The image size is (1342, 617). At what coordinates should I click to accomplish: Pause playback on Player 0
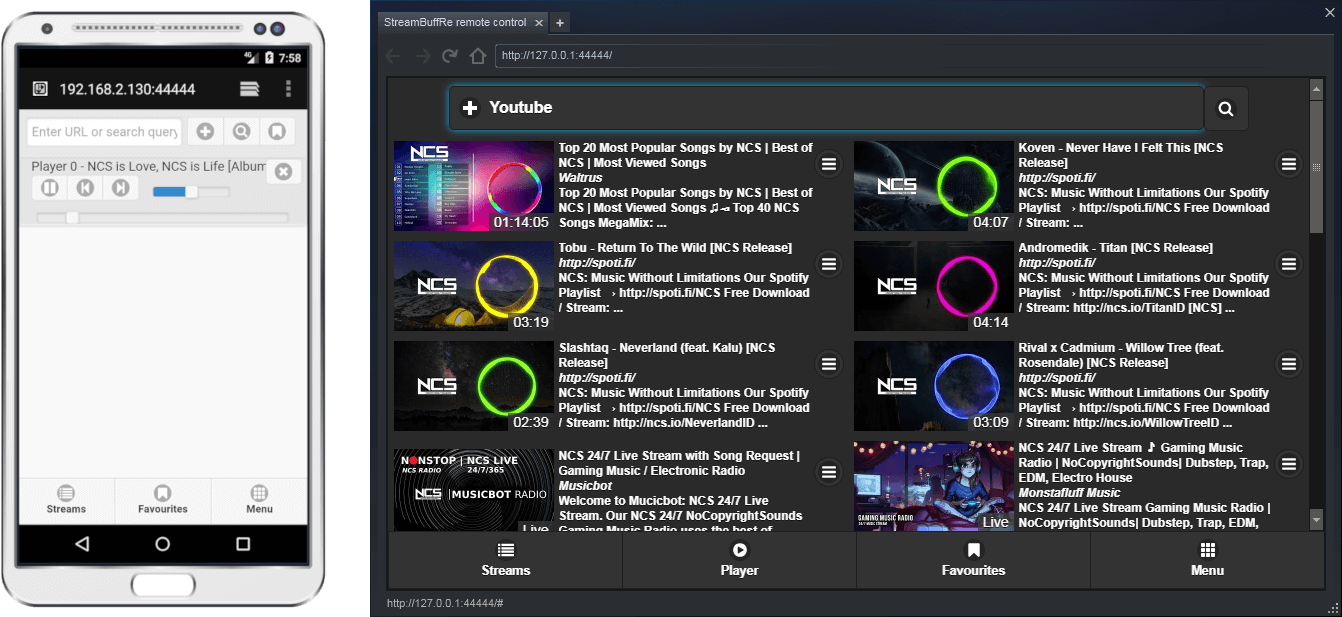pyautogui.click(x=48, y=187)
